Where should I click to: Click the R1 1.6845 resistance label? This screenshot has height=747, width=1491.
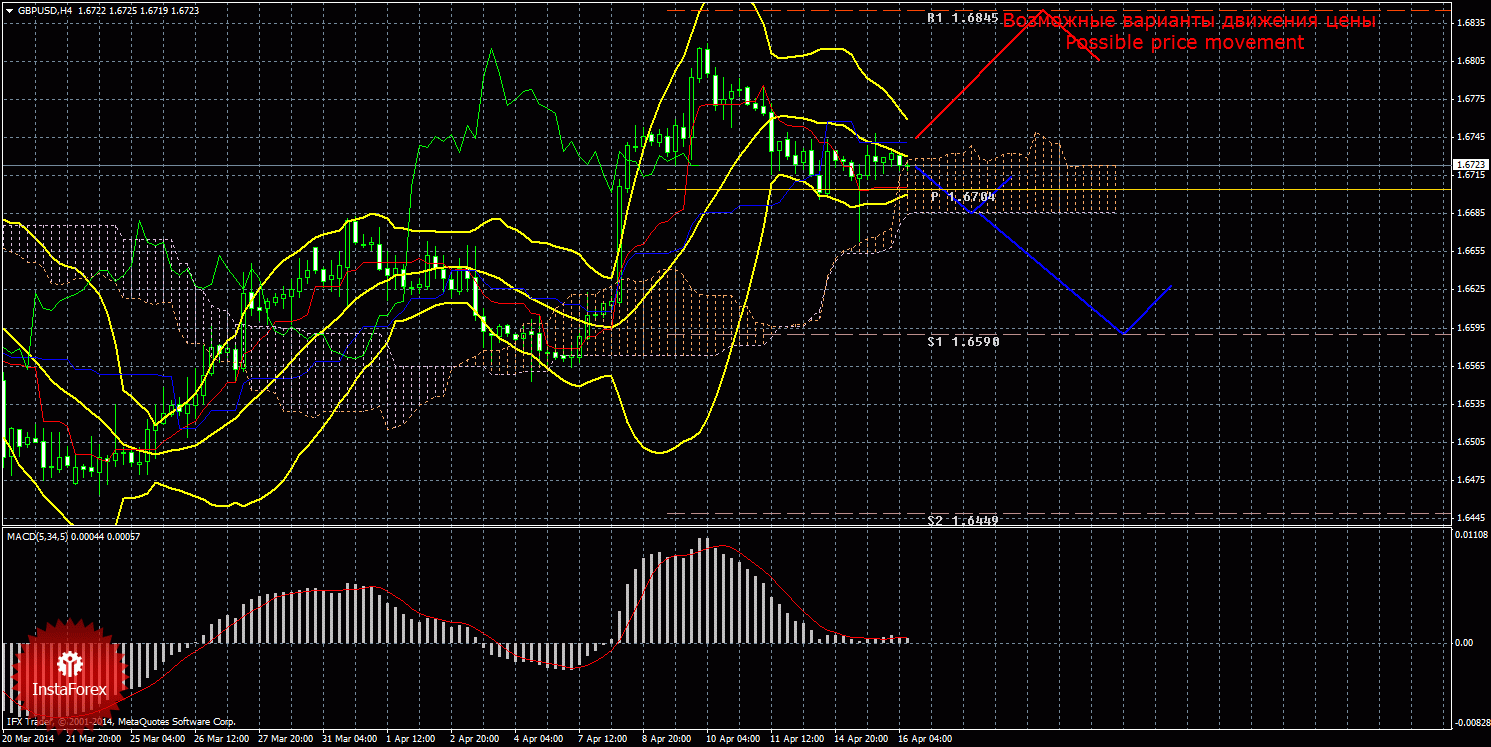point(962,18)
